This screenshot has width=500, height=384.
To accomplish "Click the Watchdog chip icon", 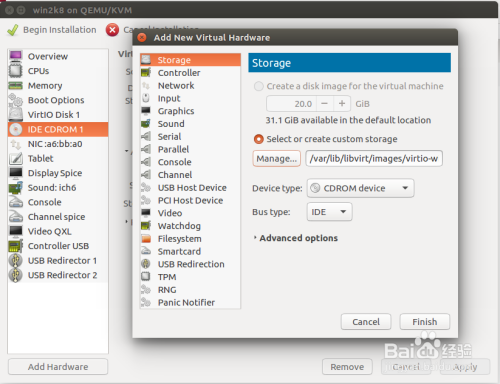I will (146, 226).
